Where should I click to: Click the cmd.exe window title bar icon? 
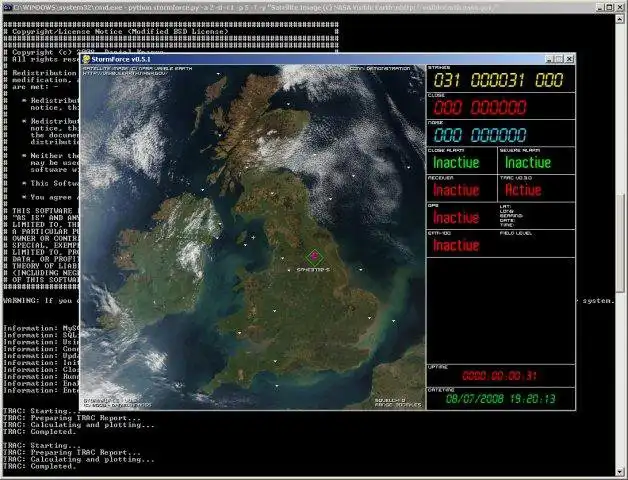tap(6, 7)
